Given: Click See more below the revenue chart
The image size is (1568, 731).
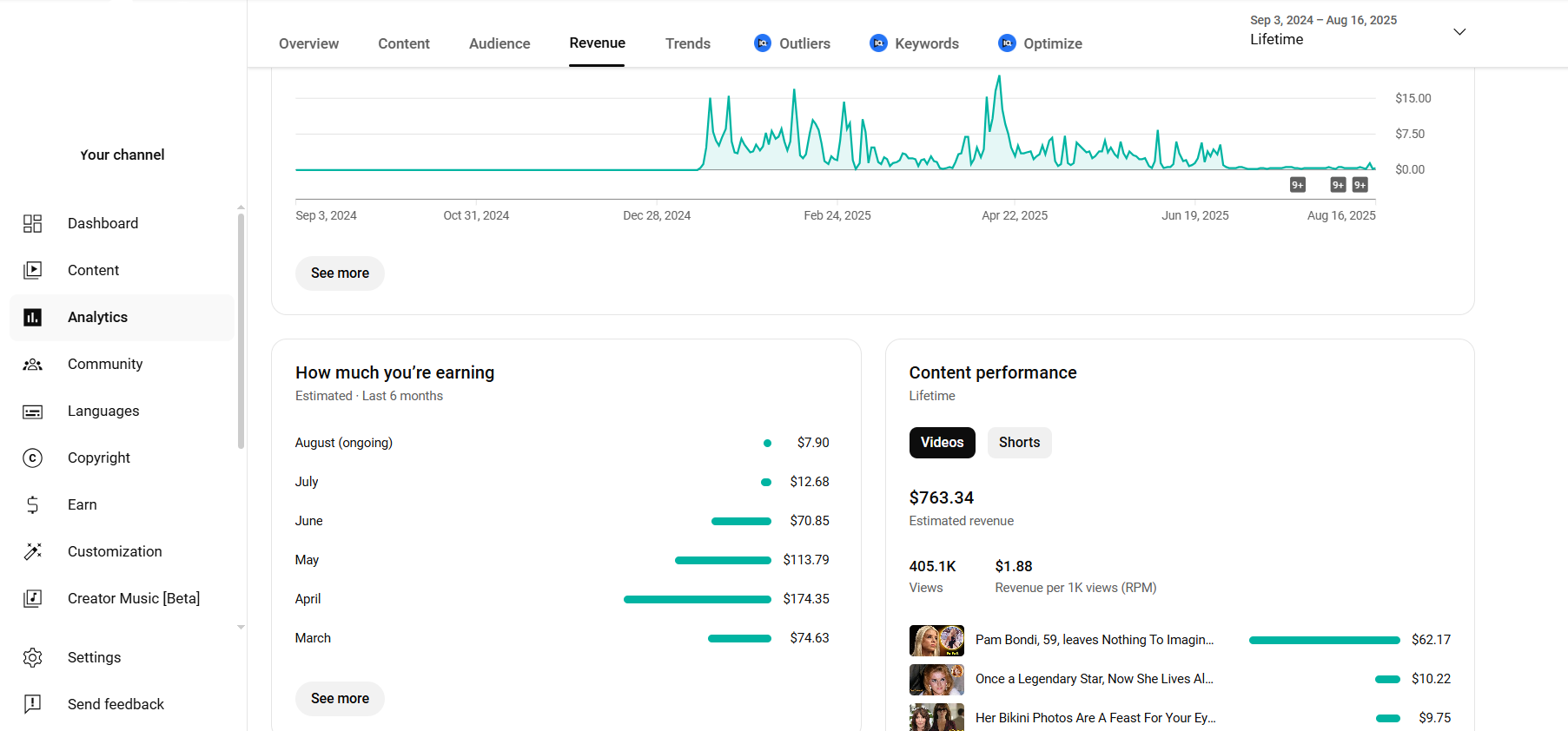Looking at the screenshot, I should [340, 273].
